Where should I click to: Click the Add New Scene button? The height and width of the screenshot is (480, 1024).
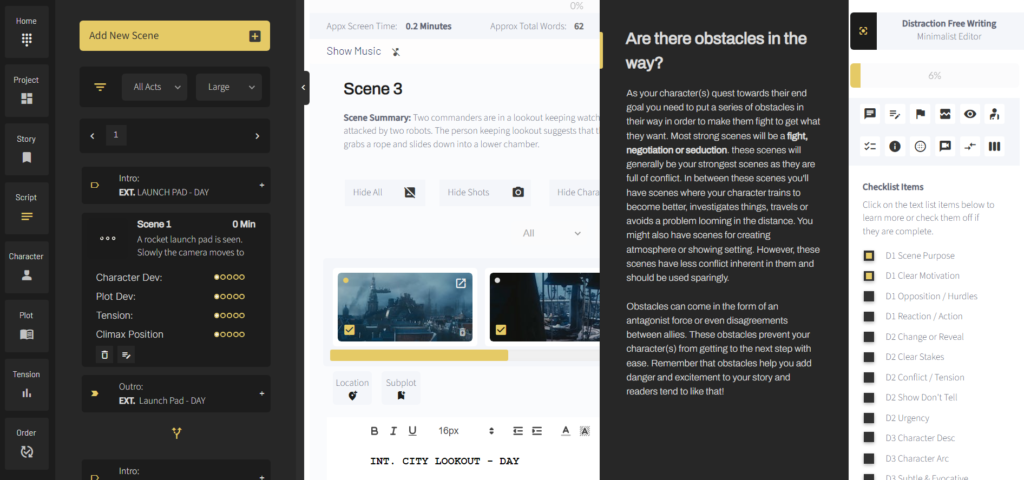click(175, 36)
